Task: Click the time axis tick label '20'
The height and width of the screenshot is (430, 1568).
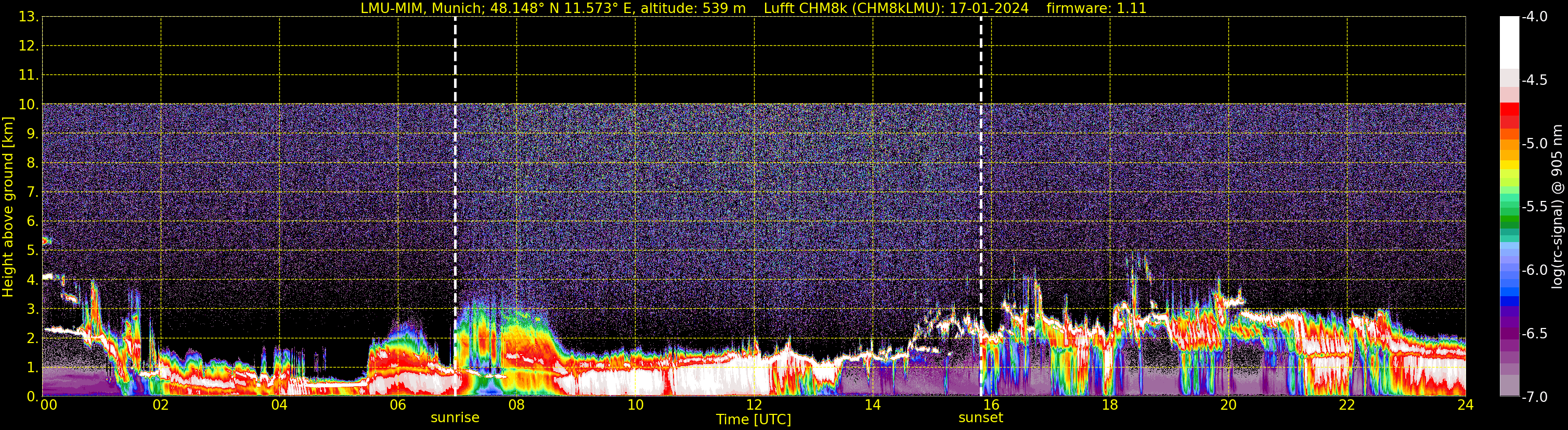Action: coord(1229,405)
